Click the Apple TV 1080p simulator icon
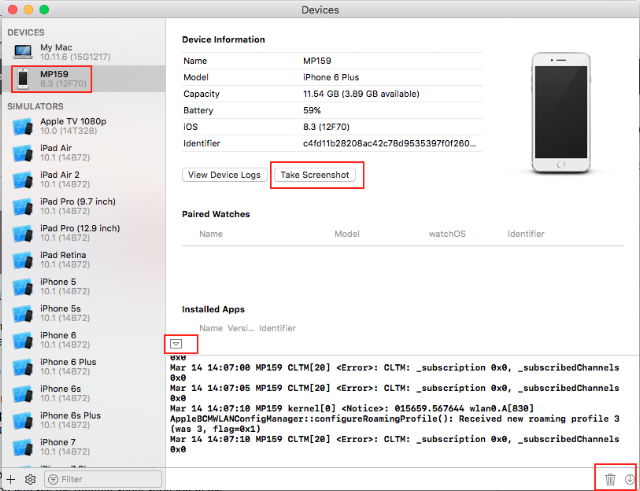Viewport: 640px width, 491px height. [x=23, y=127]
